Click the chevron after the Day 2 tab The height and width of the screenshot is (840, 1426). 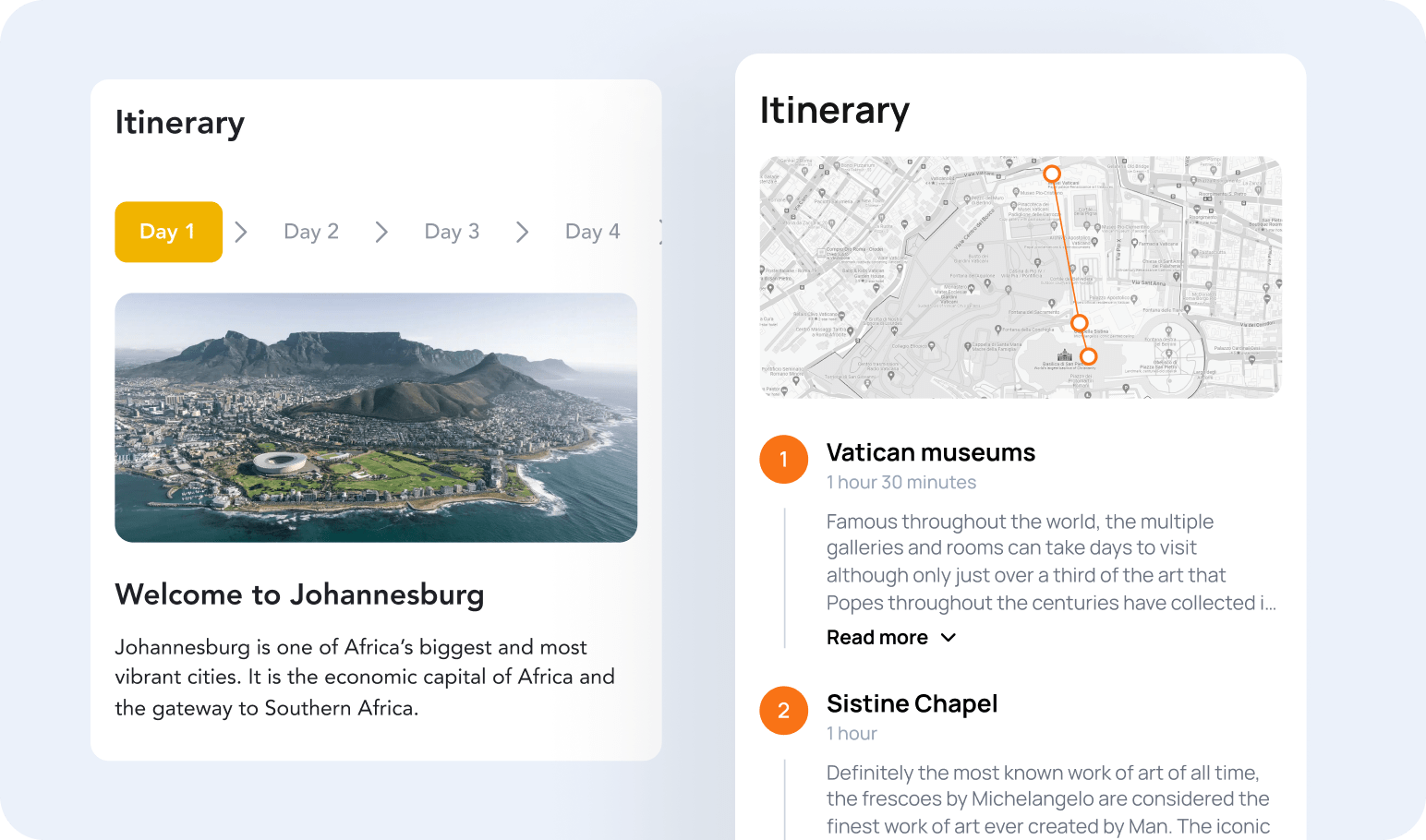381,232
